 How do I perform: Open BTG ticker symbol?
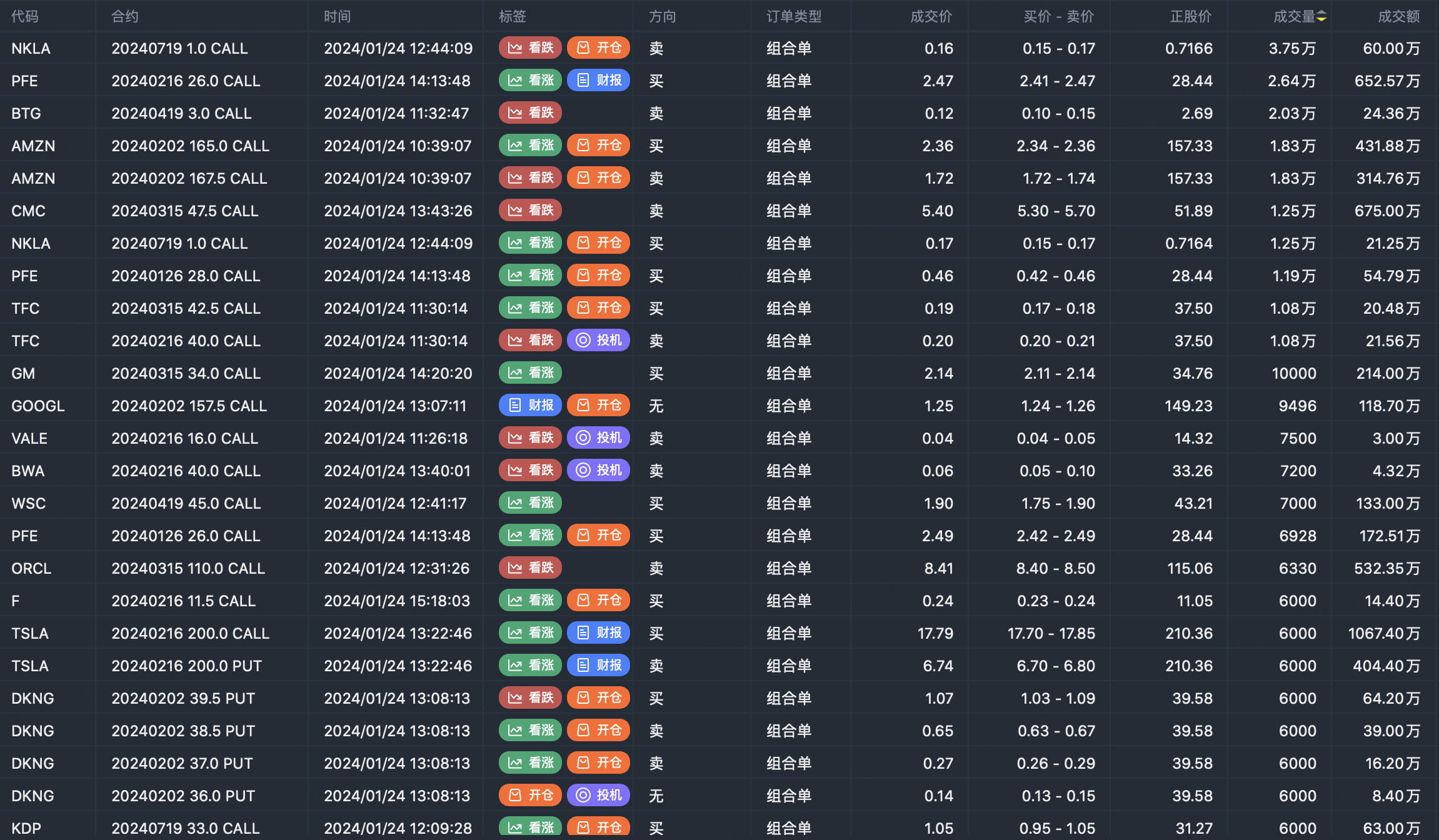tap(26, 113)
